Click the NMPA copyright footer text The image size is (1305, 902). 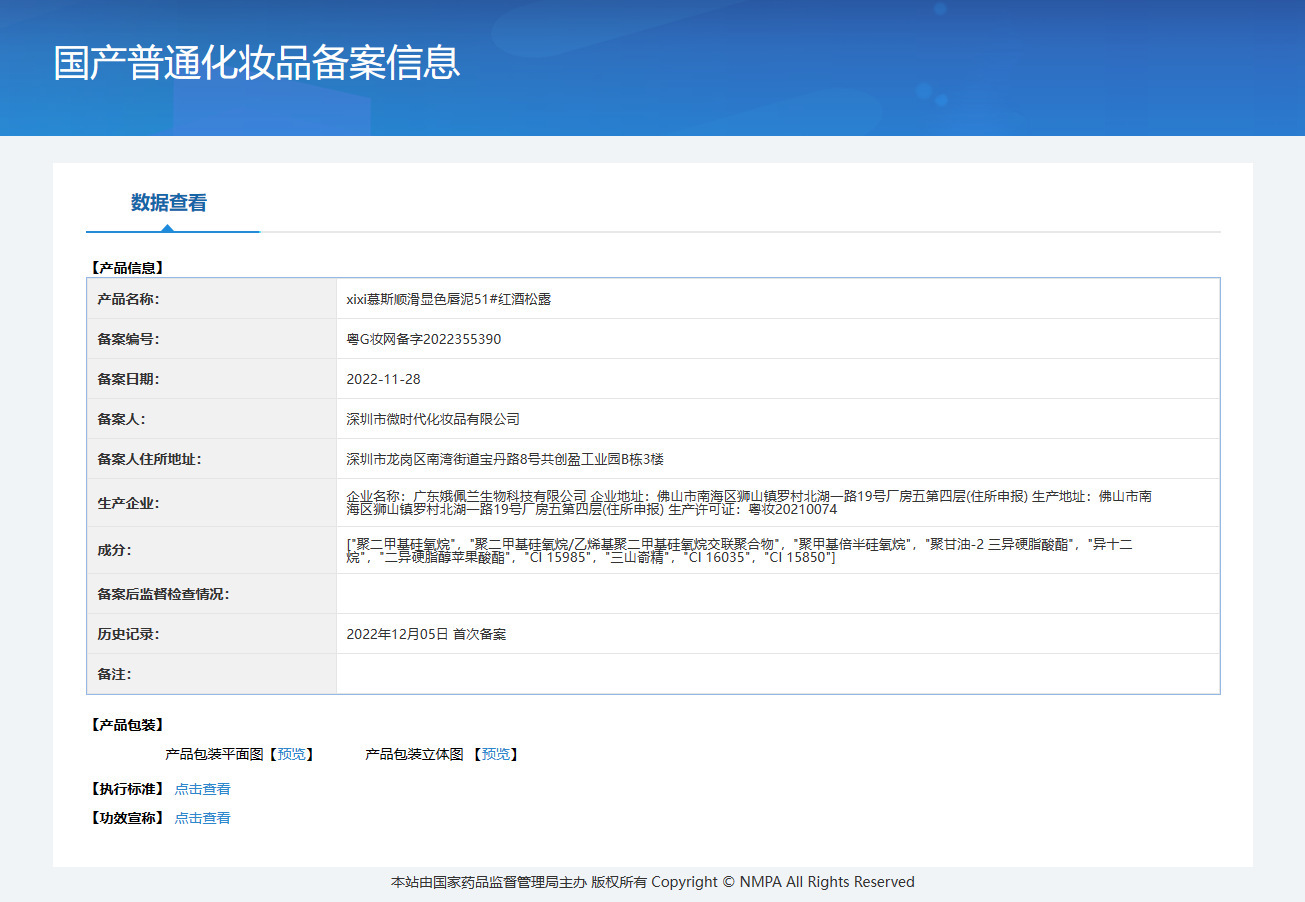pyautogui.click(x=652, y=882)
